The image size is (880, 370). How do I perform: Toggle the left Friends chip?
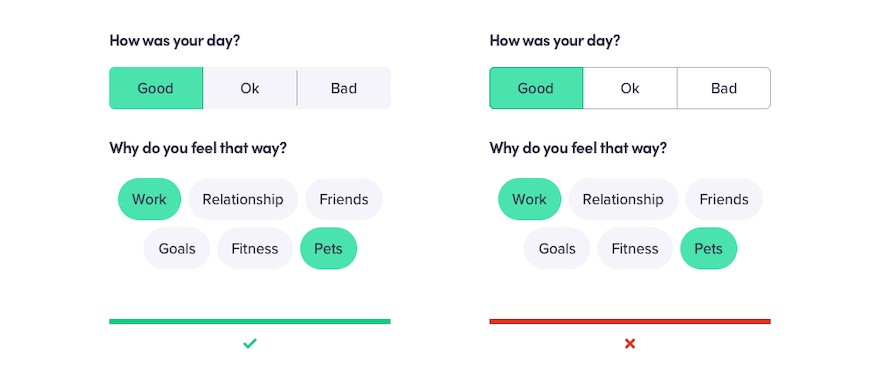click(x=344, y=199)
